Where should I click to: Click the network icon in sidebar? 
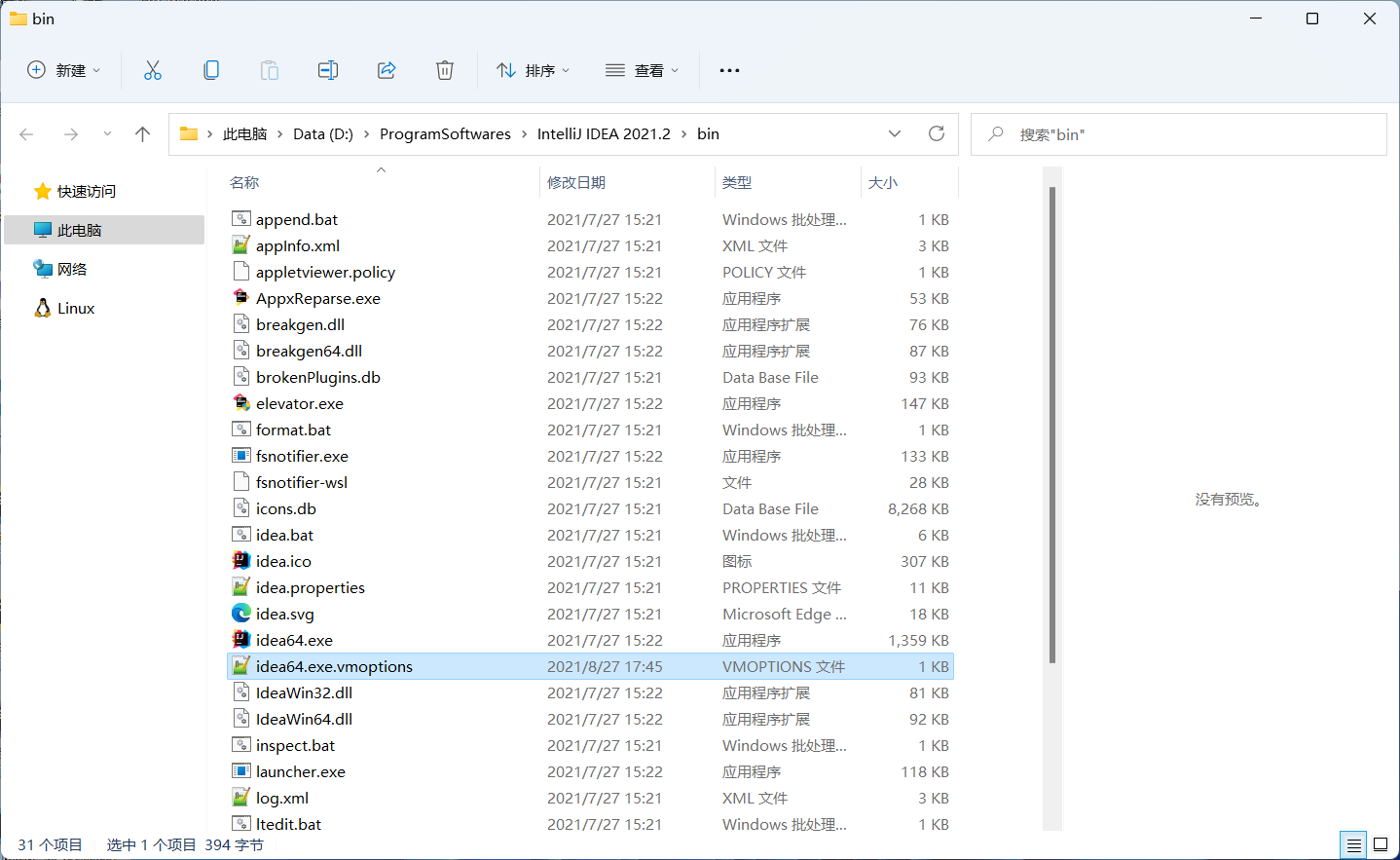pos(42,269)
